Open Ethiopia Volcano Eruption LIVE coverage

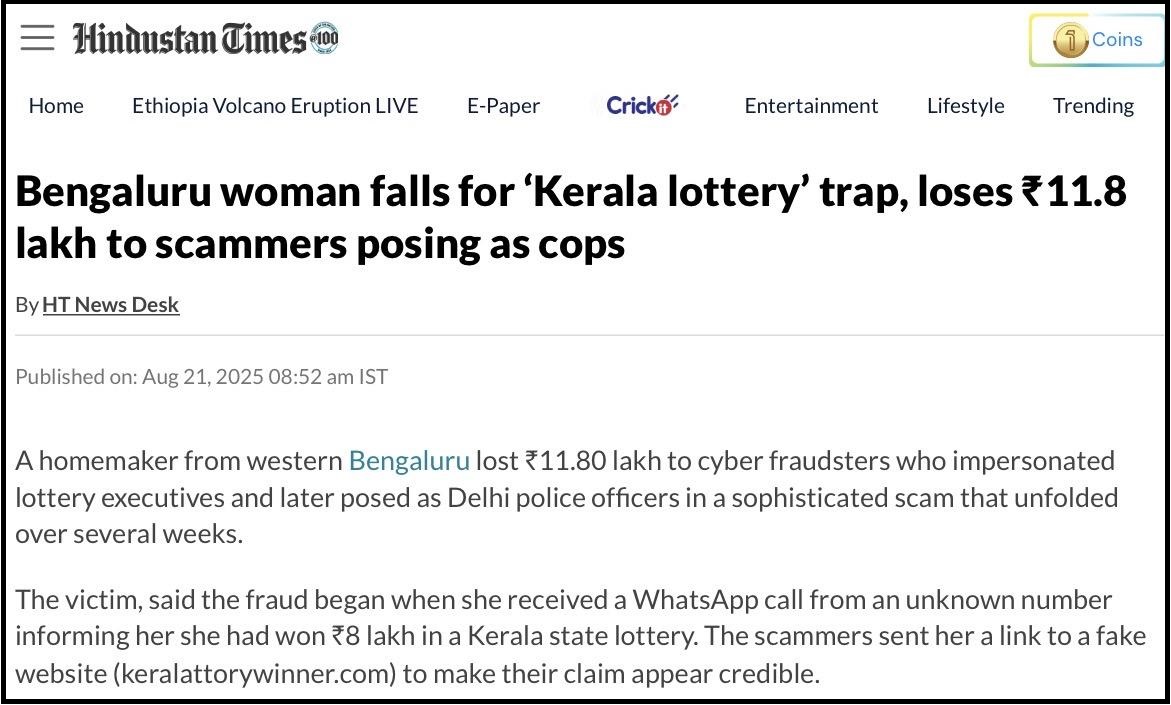[x=275, y=106]
